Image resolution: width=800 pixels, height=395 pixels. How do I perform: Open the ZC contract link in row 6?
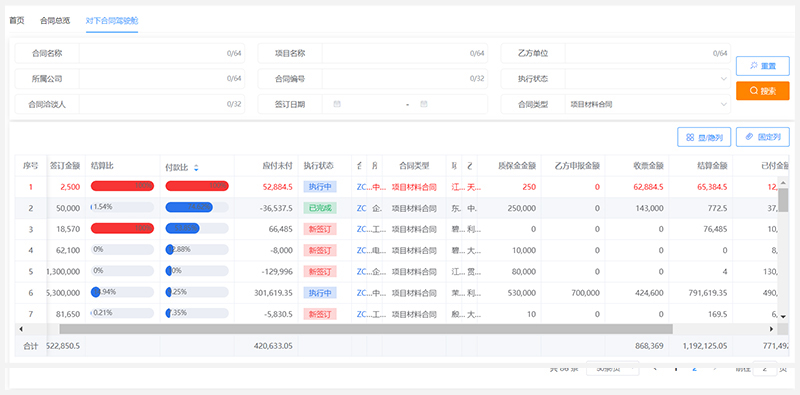(x=362, y=293)
